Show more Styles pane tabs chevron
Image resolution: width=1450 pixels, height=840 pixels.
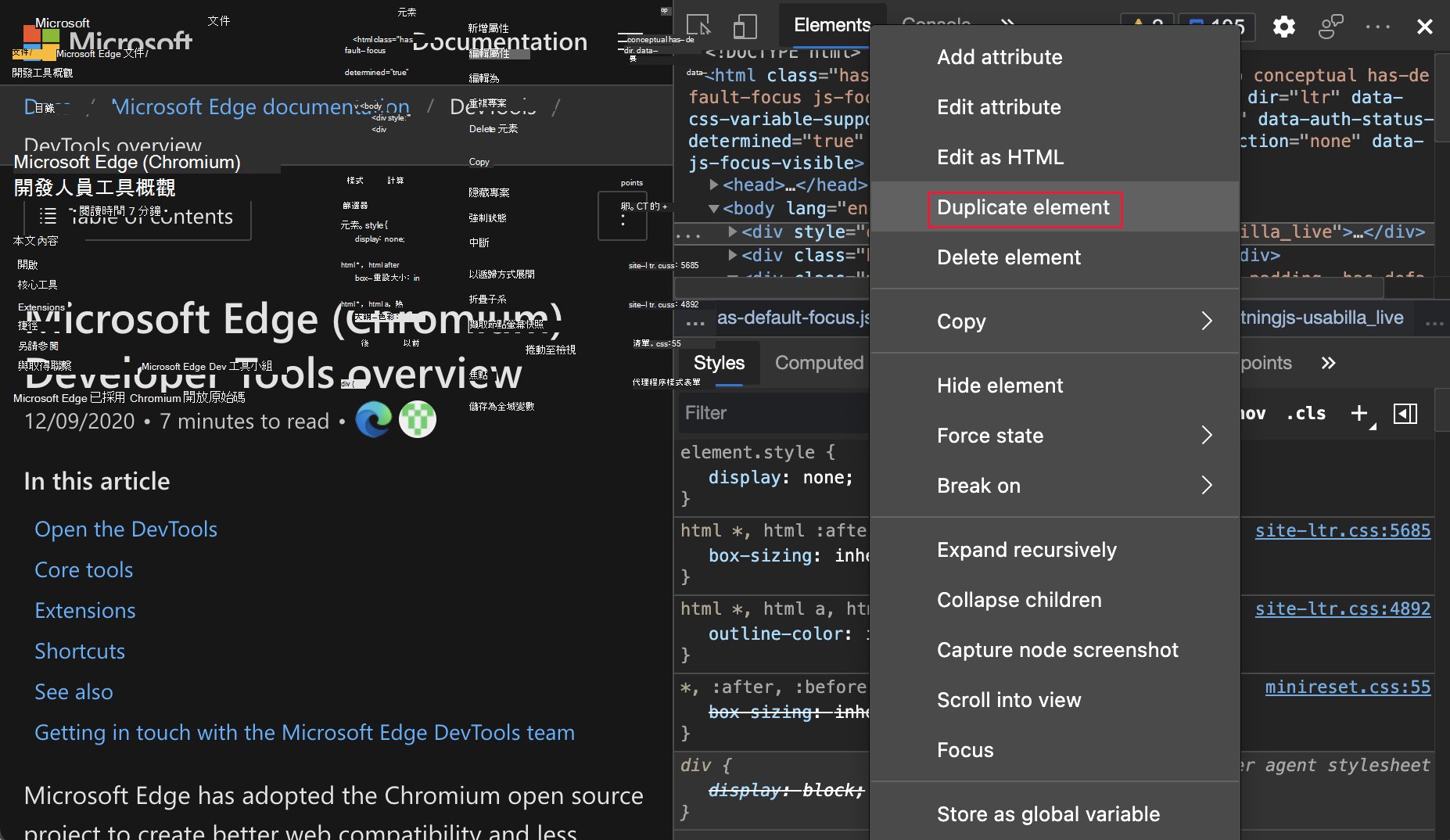point(1328,363)
